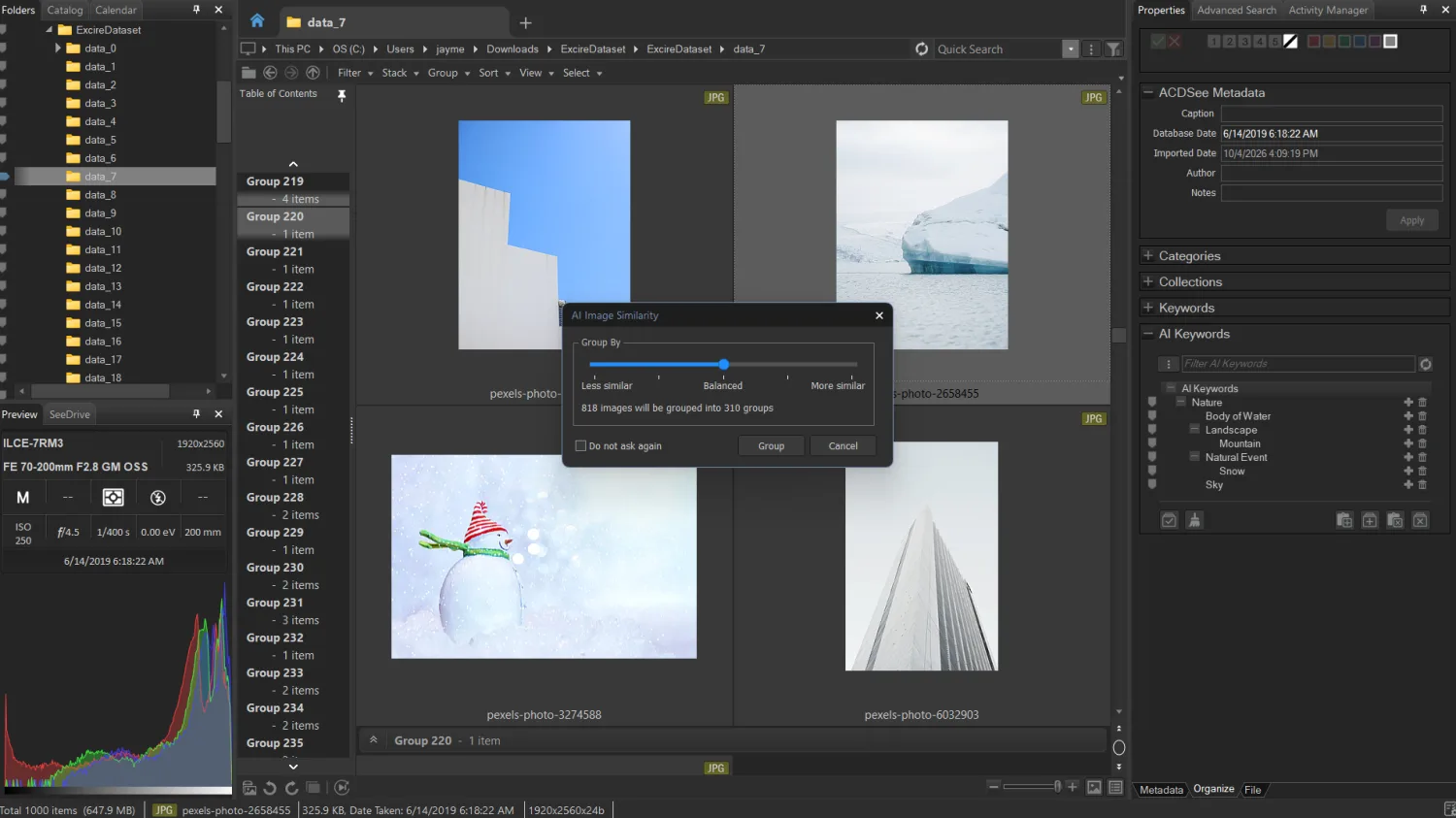Click the Quick Search input field
Screen dimensions: 1456x818
click(999, 49)
